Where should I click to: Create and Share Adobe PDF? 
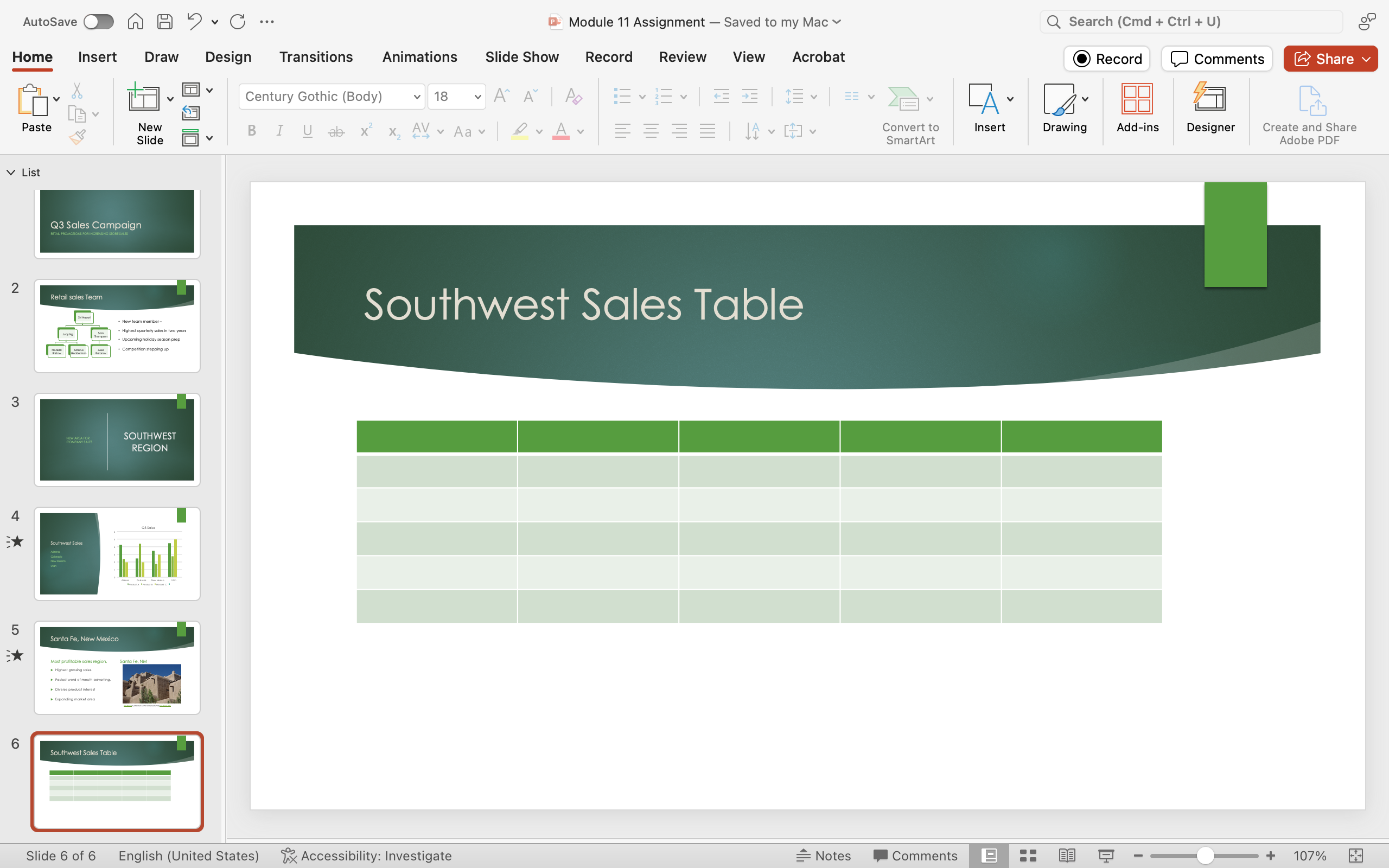tap(1309, 115)
